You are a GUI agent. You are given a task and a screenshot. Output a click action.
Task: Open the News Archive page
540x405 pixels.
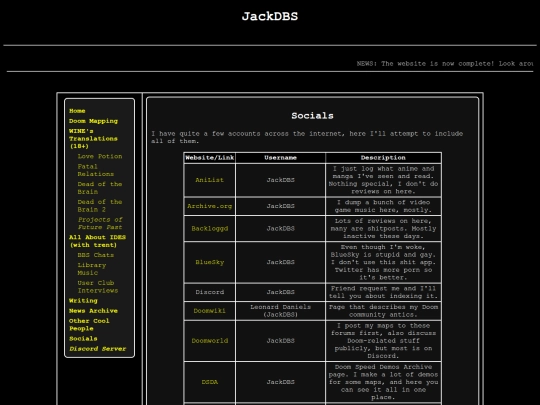click(x=93, y=311)
